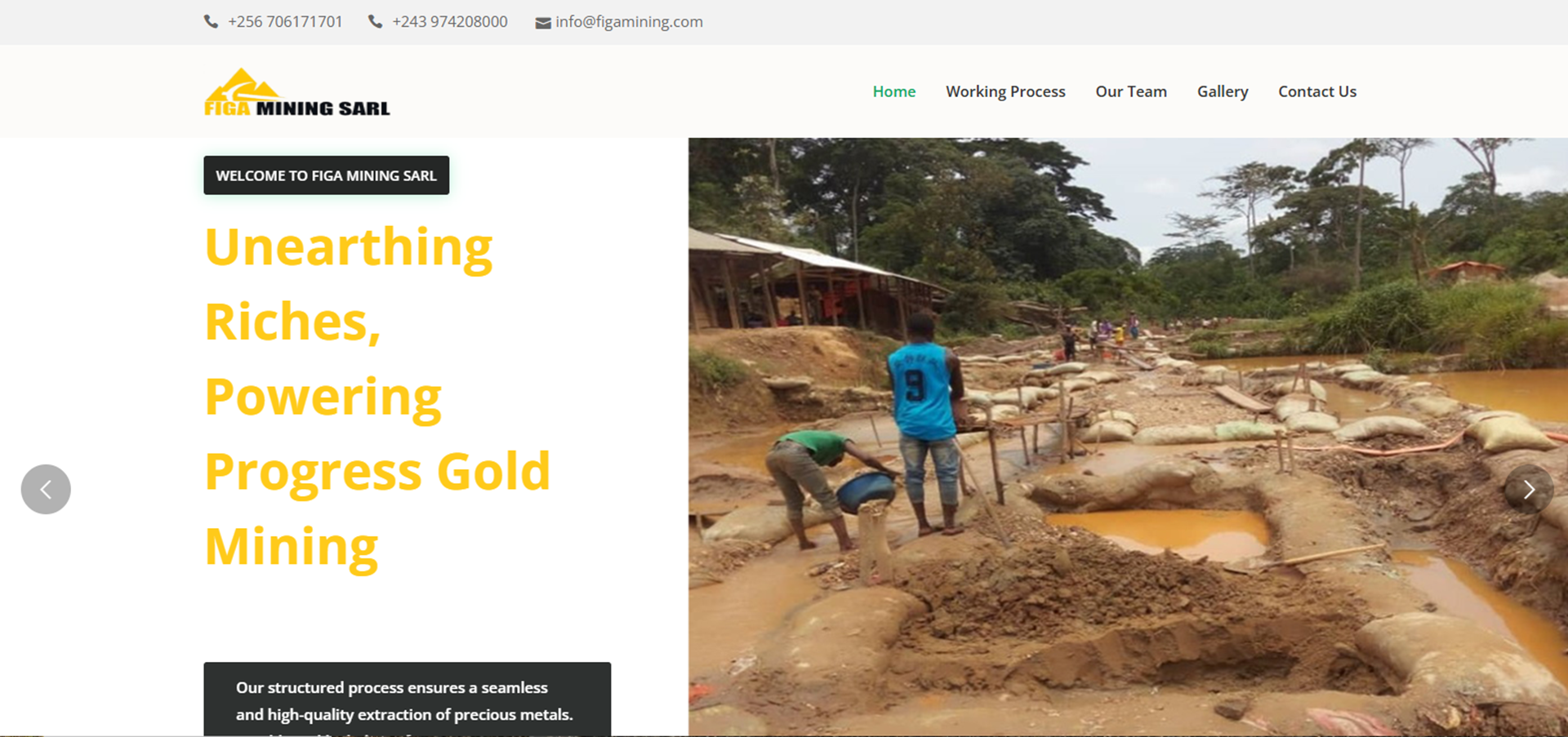Show previous slide with left arrow
The width and height of the screenshot is (1568, 737).
point(46,489)
